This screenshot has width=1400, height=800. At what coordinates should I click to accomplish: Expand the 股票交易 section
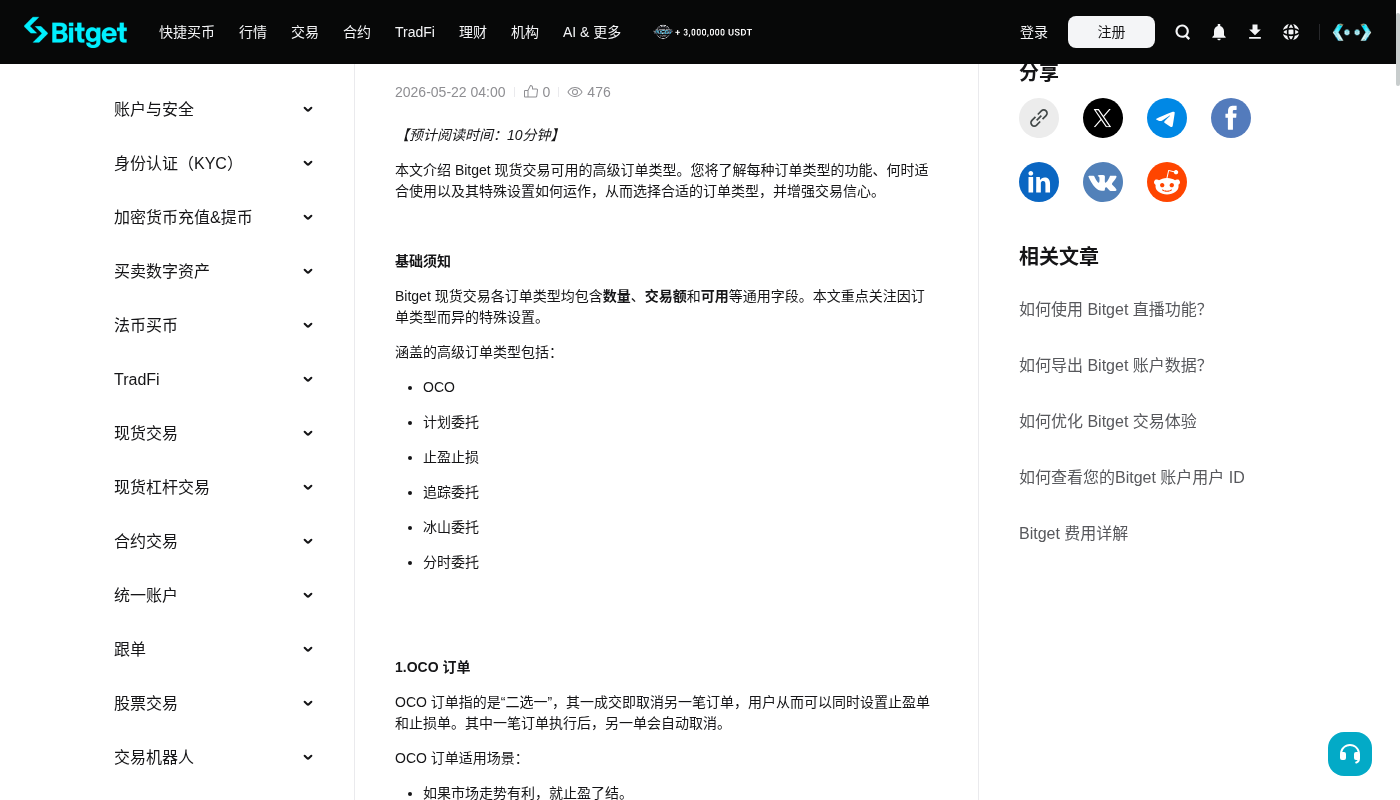[214, 703]
